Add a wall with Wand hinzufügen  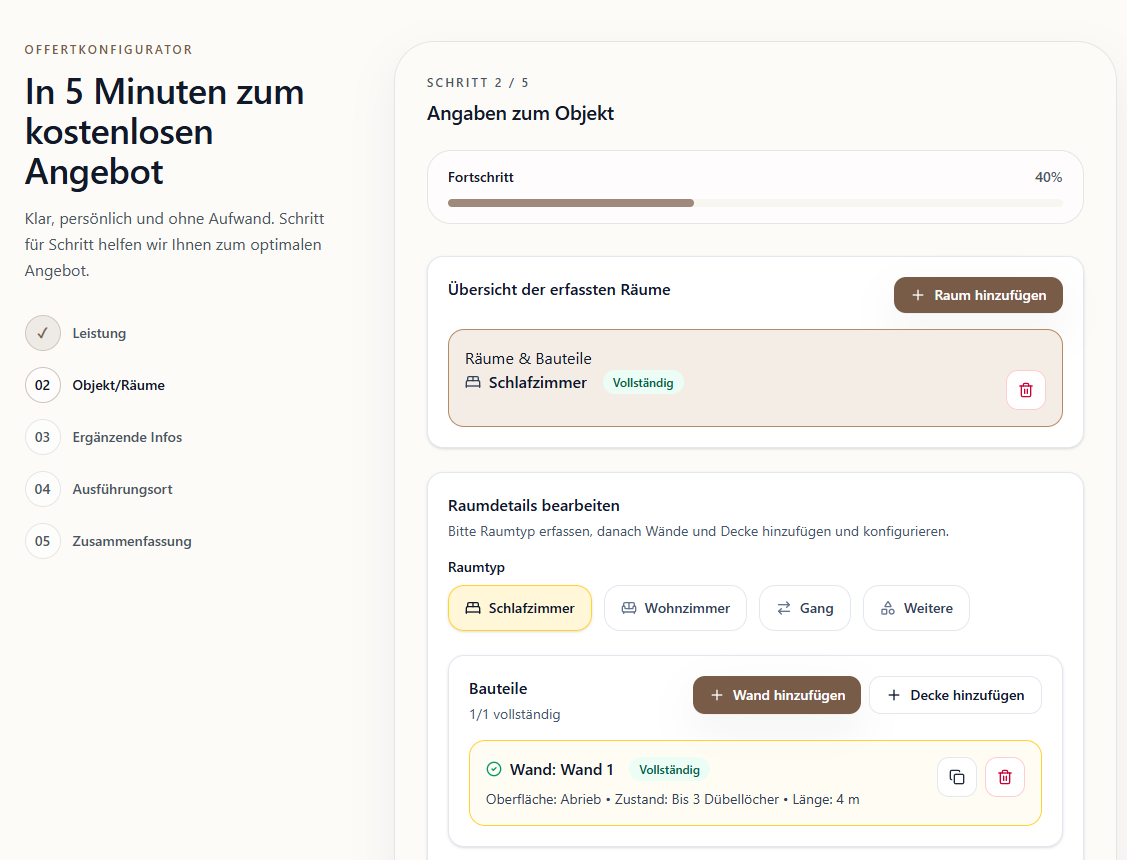776,695
